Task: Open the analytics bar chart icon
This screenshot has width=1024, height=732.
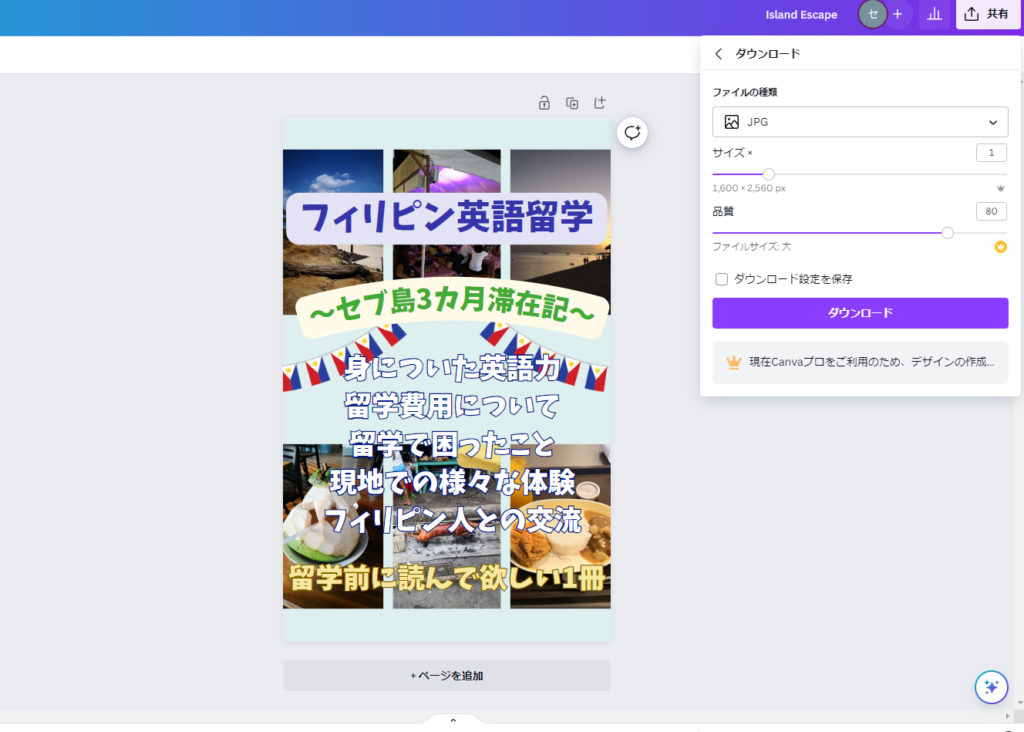Action: pos(934,15)
